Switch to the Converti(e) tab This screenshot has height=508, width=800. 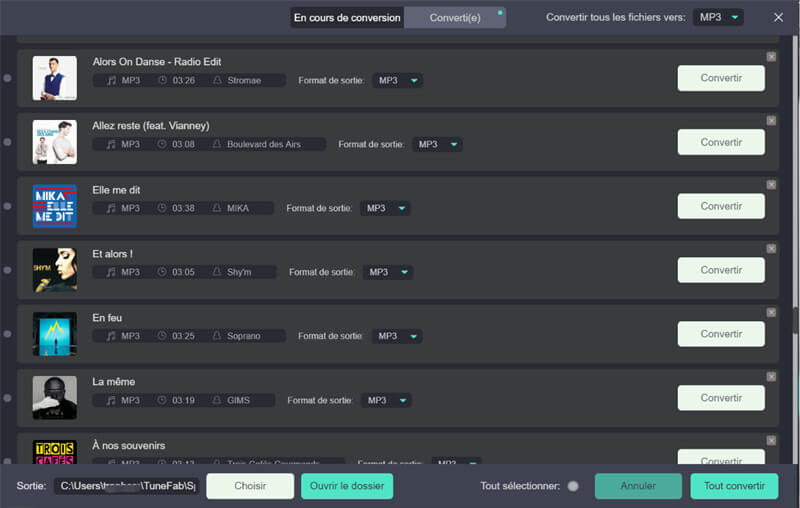455,18
